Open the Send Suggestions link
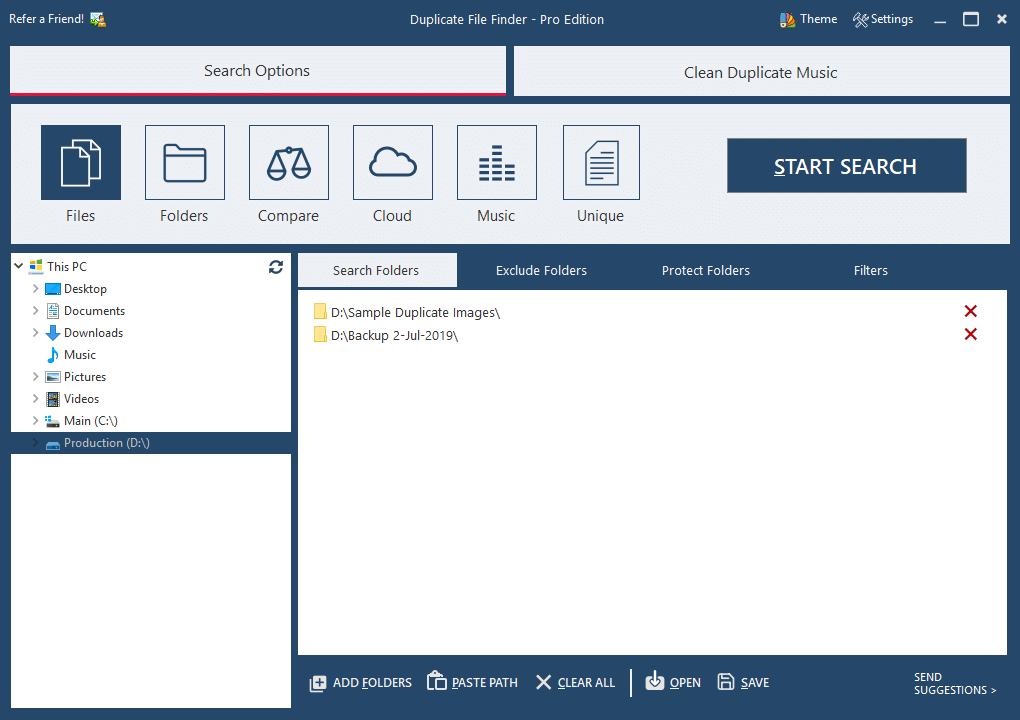 (x=954, y=683)
